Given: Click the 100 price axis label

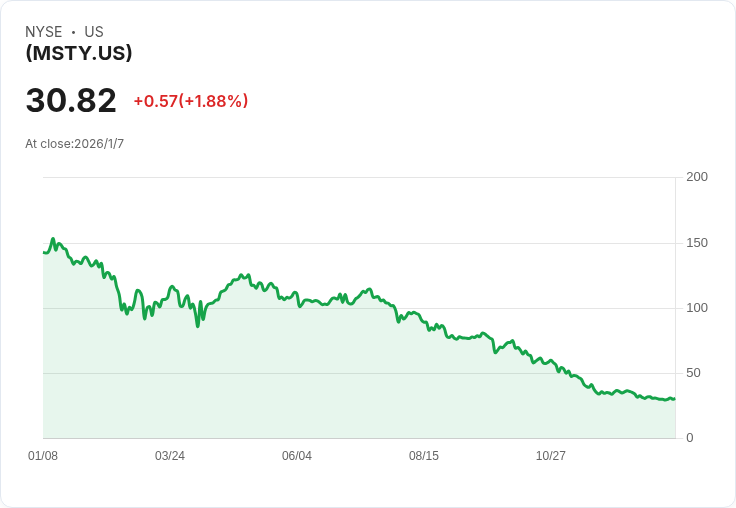Looking at the screenshot, I should click(697, 308).
